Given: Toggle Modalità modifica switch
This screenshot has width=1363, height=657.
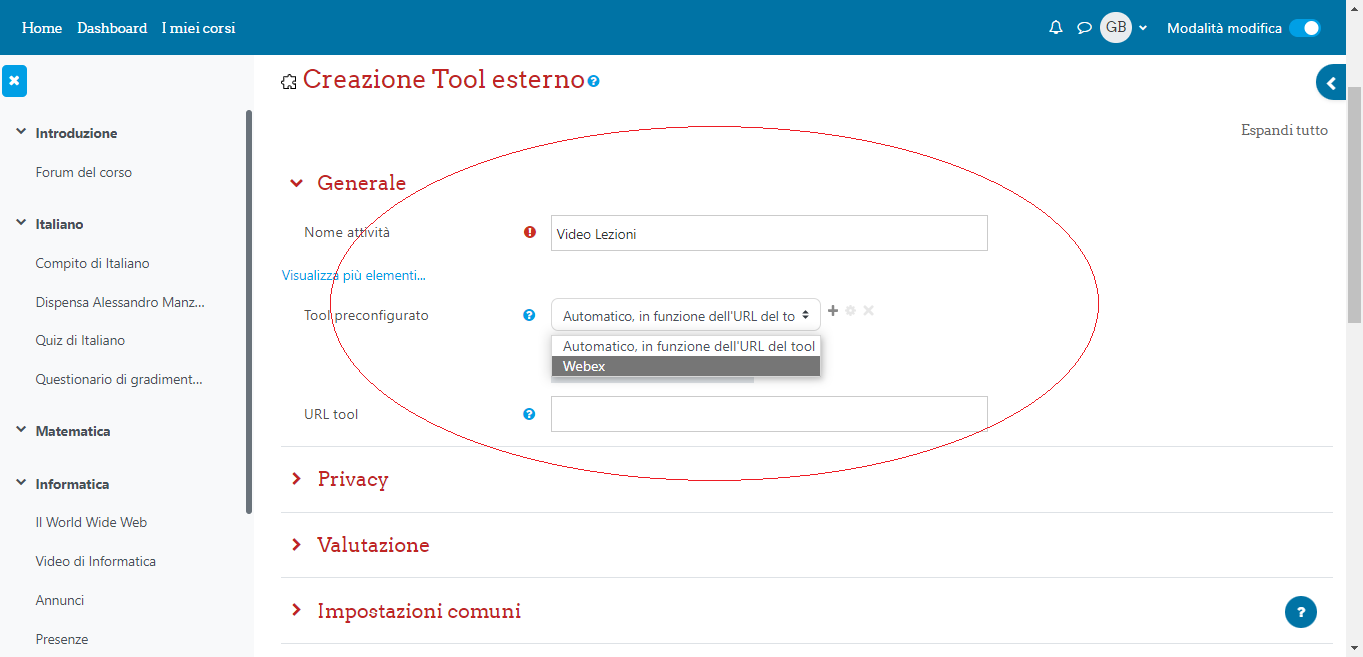Looking at the screenshot, I should click(x=1304, y=28).
